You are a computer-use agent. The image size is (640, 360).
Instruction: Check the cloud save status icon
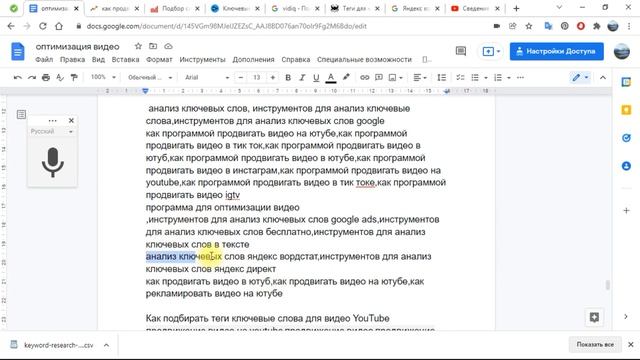tap(168, 47)
